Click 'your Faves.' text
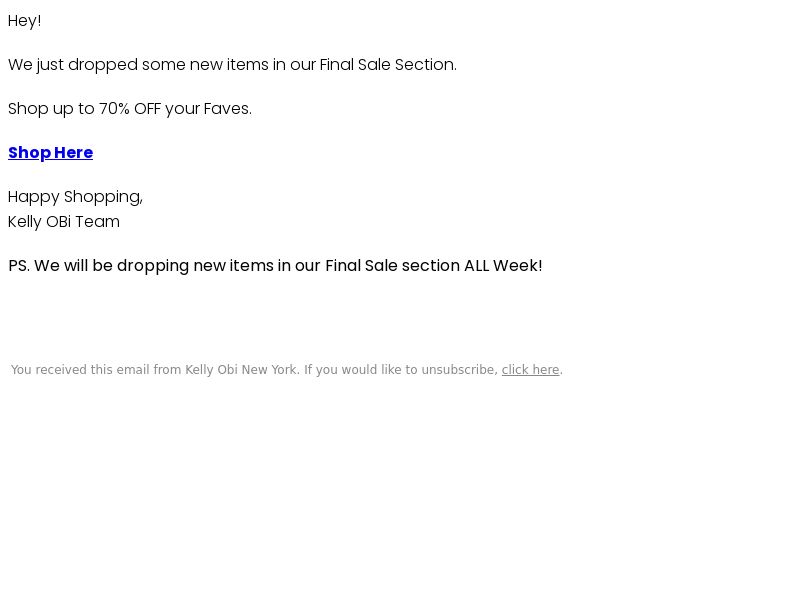The width and height of the screenshot is (800, 600). click(x=208, y=109)
